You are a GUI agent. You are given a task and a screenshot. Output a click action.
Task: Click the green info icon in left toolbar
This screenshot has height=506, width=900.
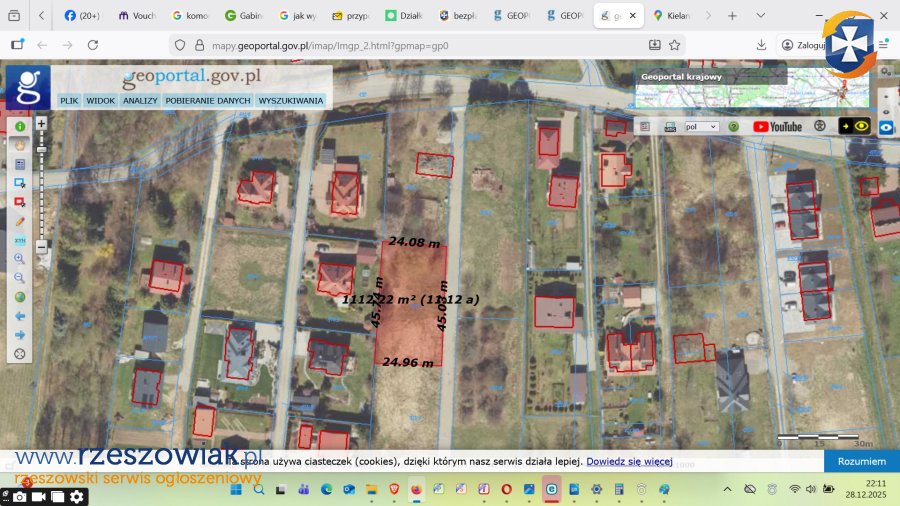click(x=19, y=127)
